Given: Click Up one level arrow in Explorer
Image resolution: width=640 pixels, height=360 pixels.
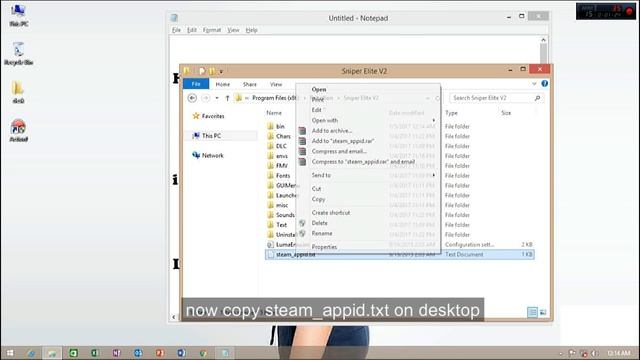Looking at the screenshot, I should tap(227, 98).
